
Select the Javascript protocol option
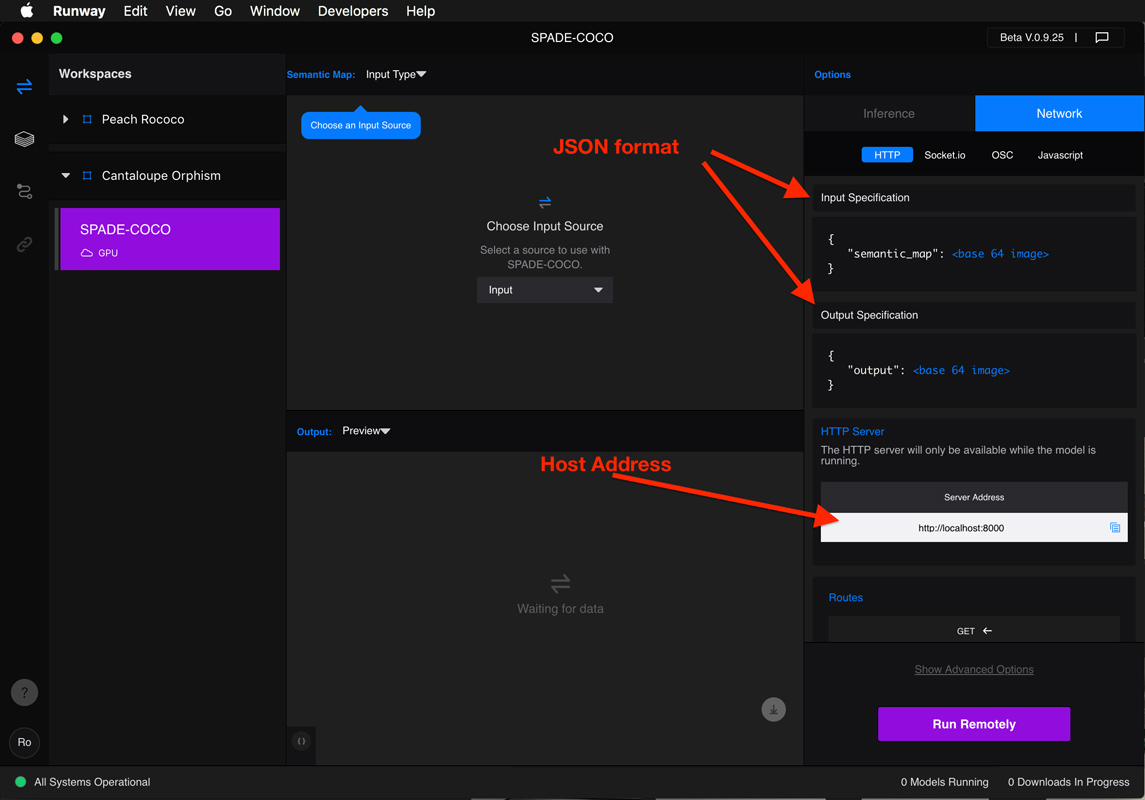(x=1060, y=155)
